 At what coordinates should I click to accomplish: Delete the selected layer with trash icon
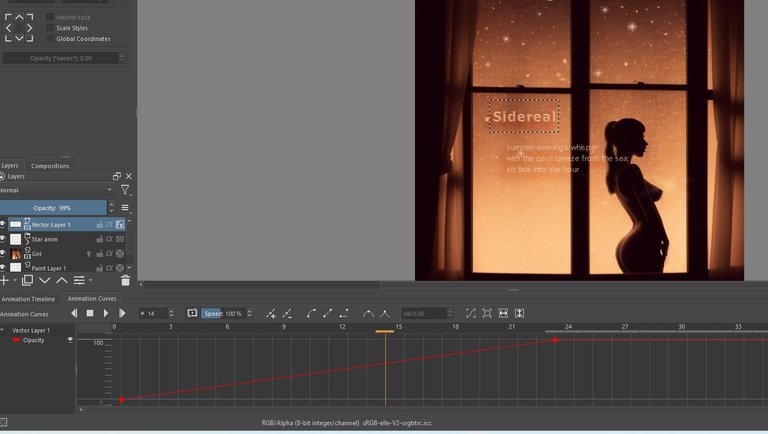point(125,280)
